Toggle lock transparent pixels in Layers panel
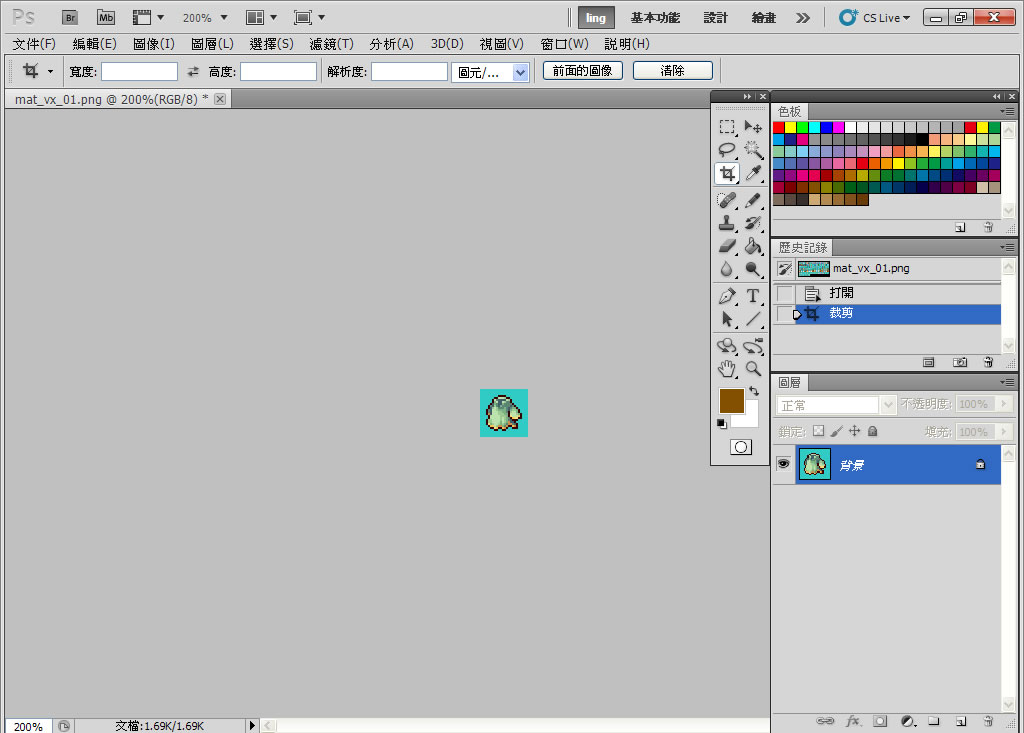Viewport: 1024px width, 733px height. [x=818, y=431]
